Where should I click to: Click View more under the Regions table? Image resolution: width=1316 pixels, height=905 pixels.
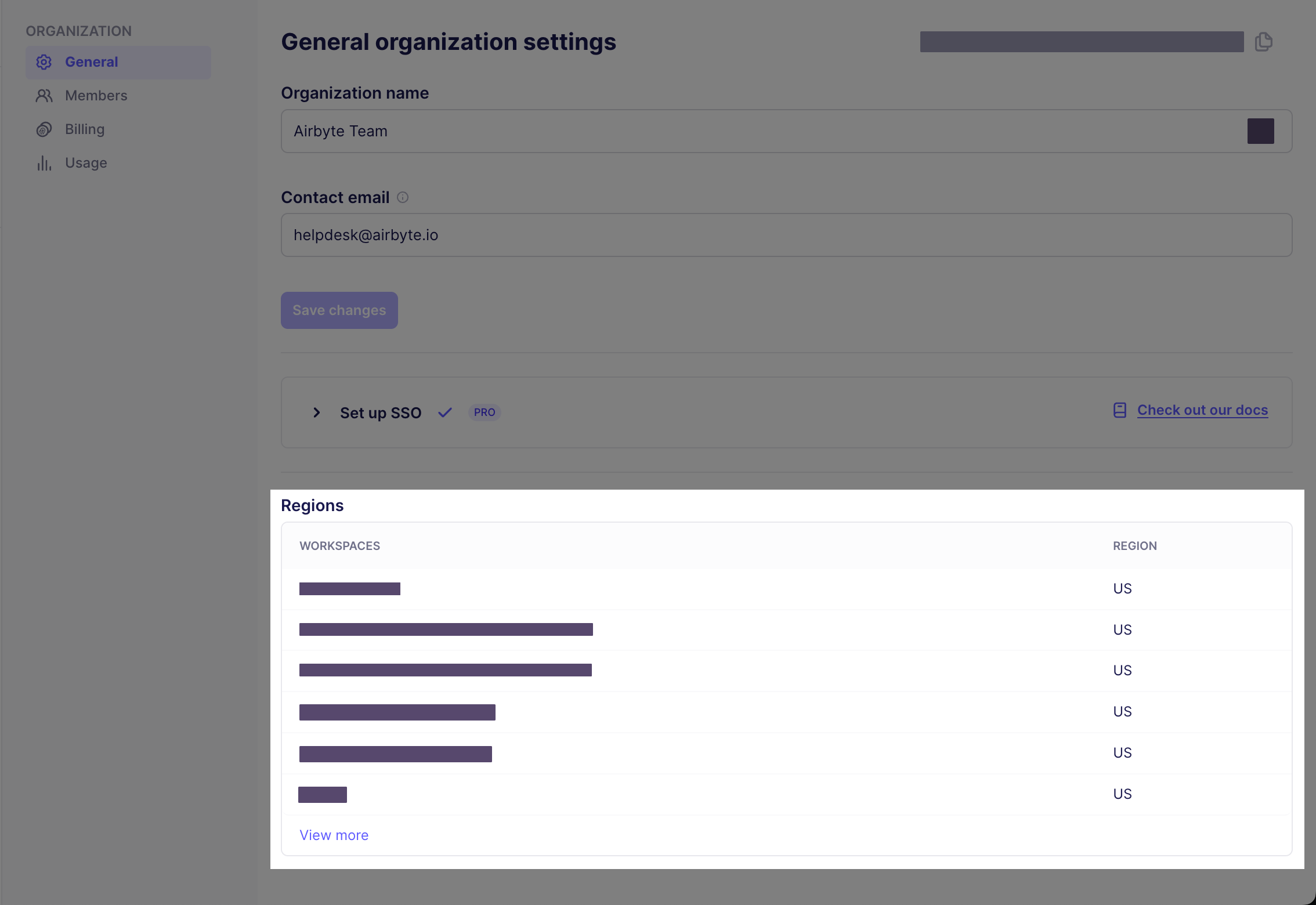(334, 834)
